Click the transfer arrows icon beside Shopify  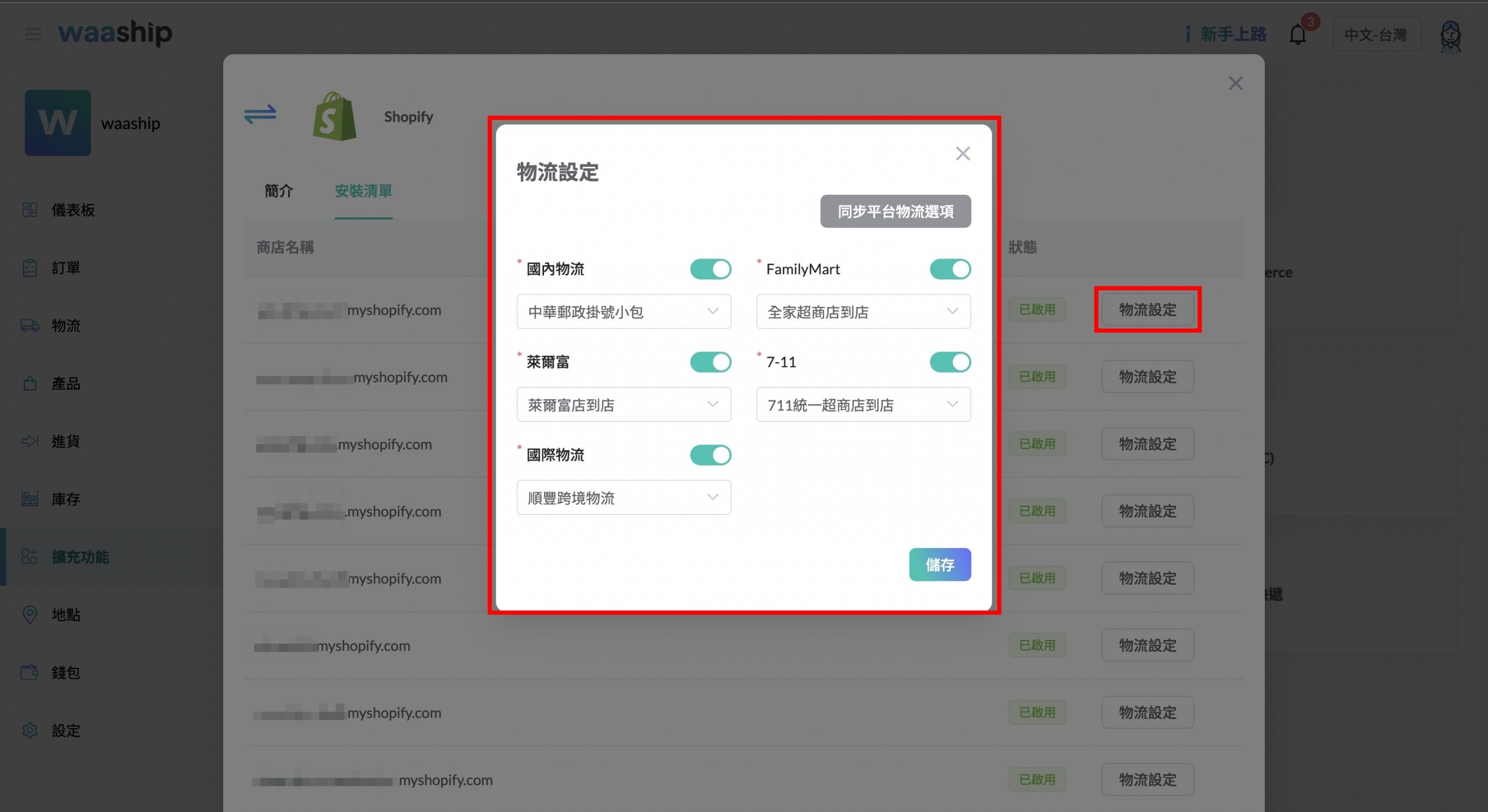point(260,114)
